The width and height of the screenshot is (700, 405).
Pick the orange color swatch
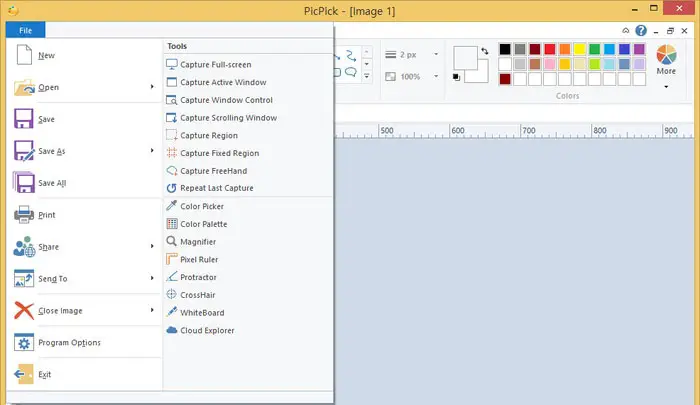pos(565,49)
